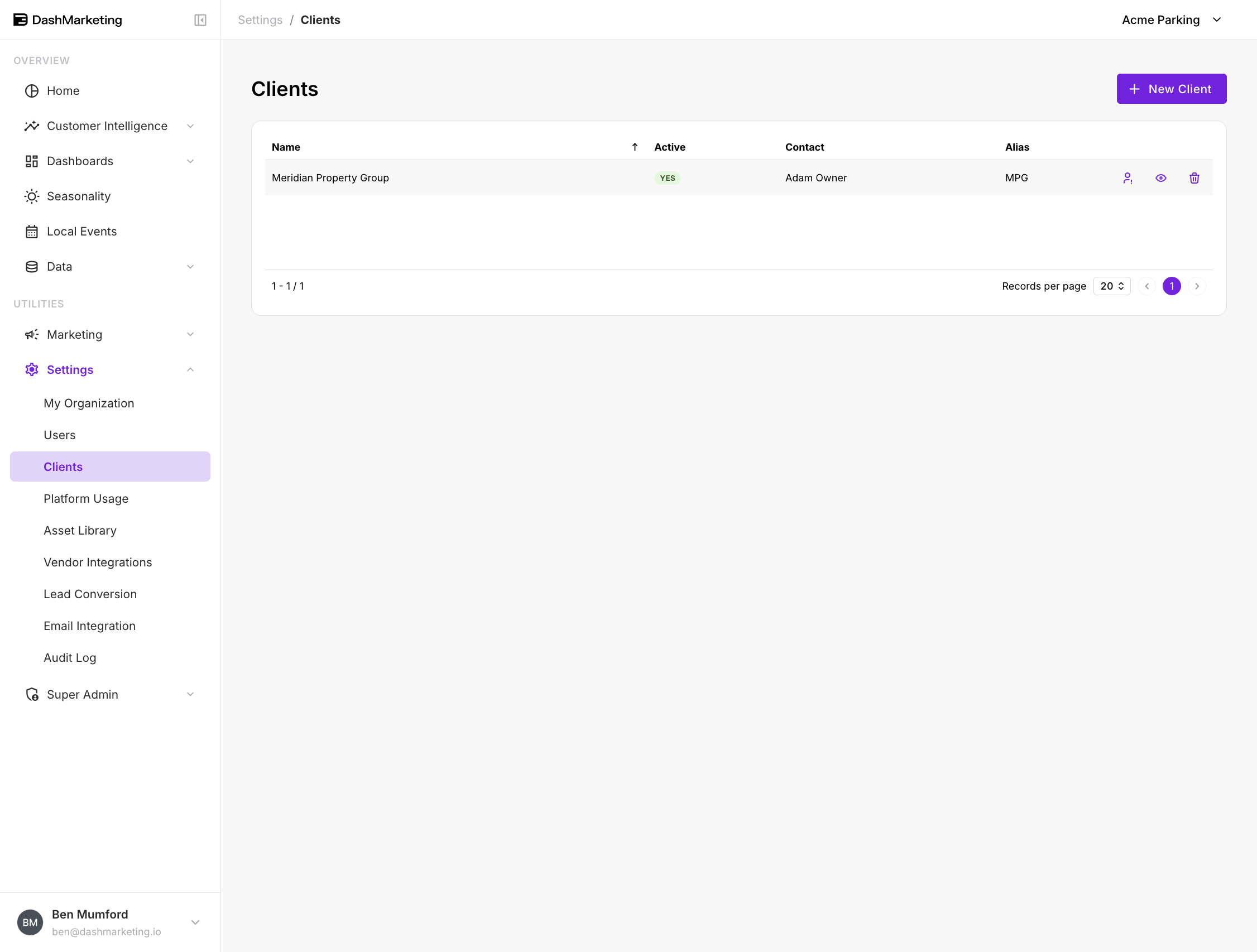Image resolution: width=1257 pixels, height=952 pixels.
Task: Click the Contact column header
Action: pyautogui.click(x=804, y=147)
